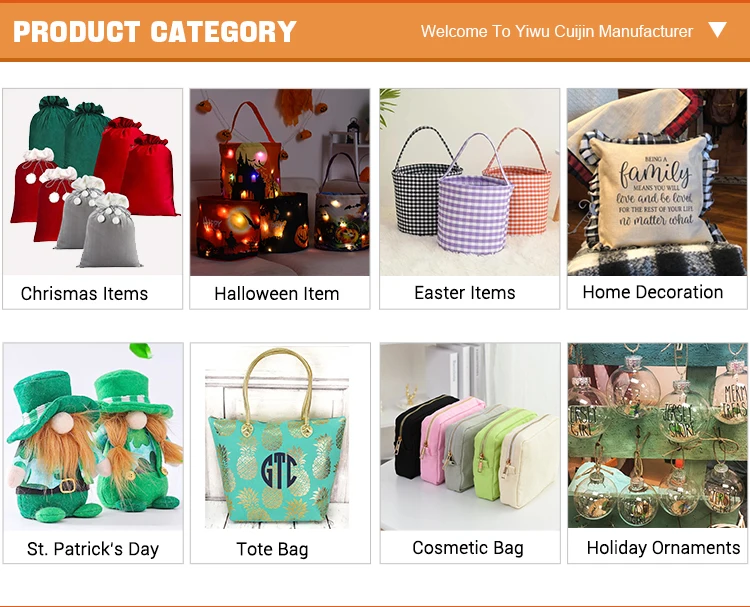Open the Halloween Item label

277,294
